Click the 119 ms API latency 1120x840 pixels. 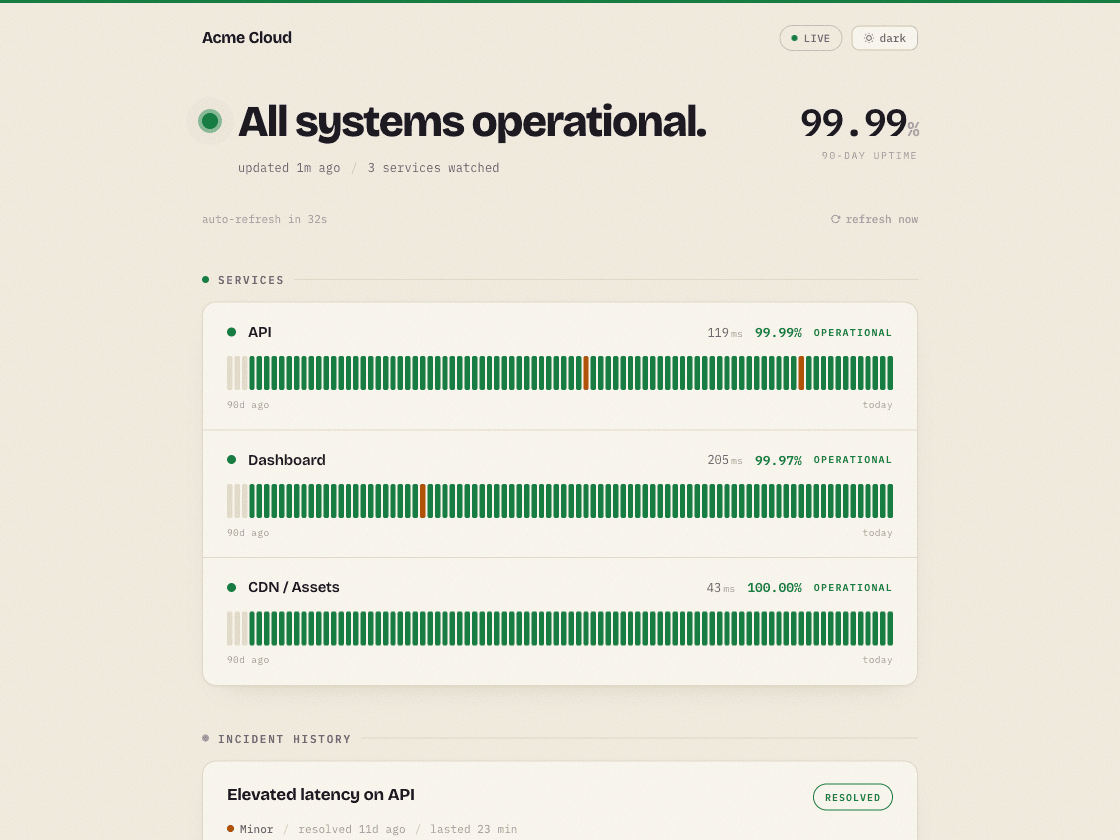coord(724,333)
